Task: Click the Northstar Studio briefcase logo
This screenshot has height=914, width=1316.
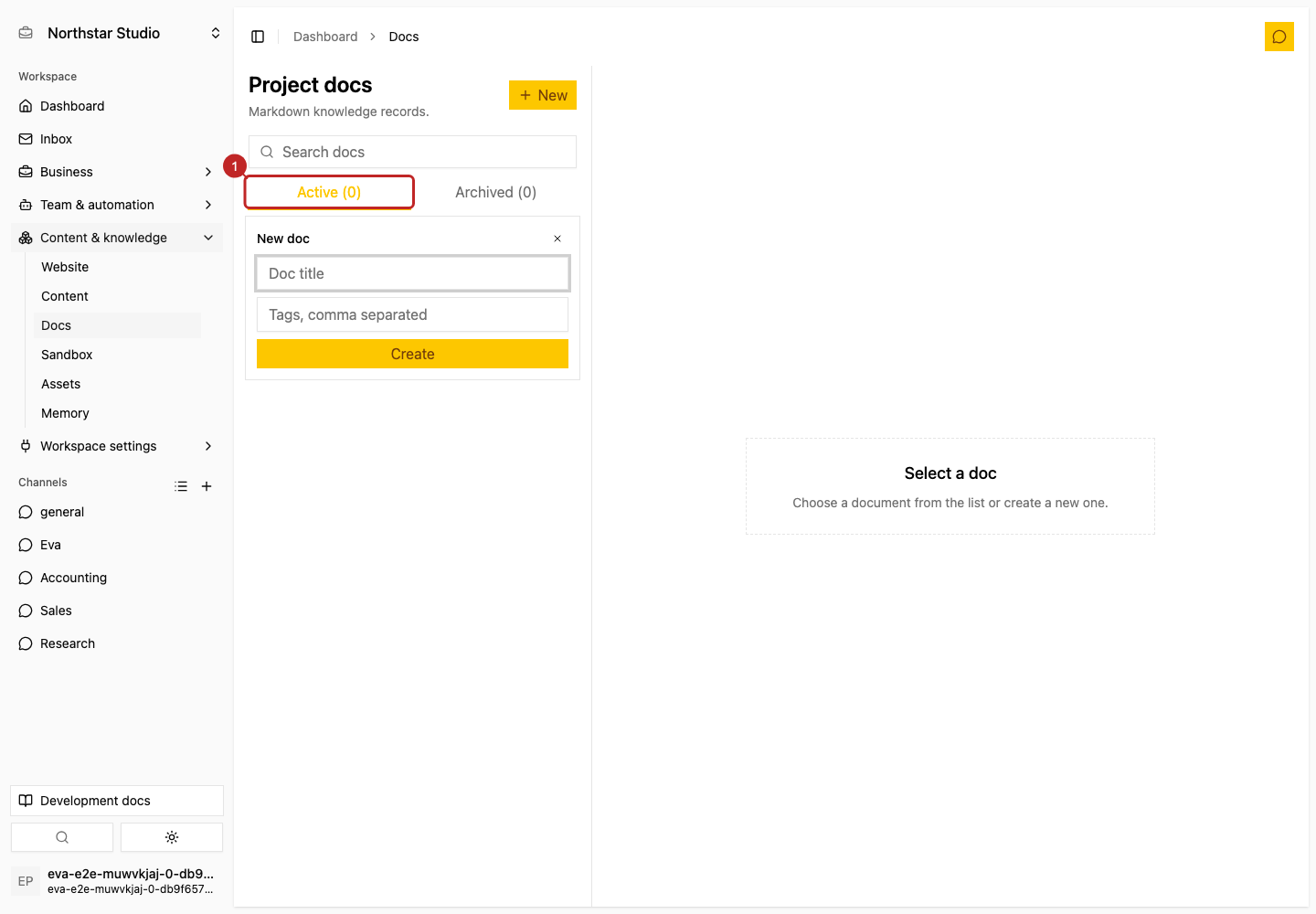Action: pyautogui.click(x=26, y=33)
